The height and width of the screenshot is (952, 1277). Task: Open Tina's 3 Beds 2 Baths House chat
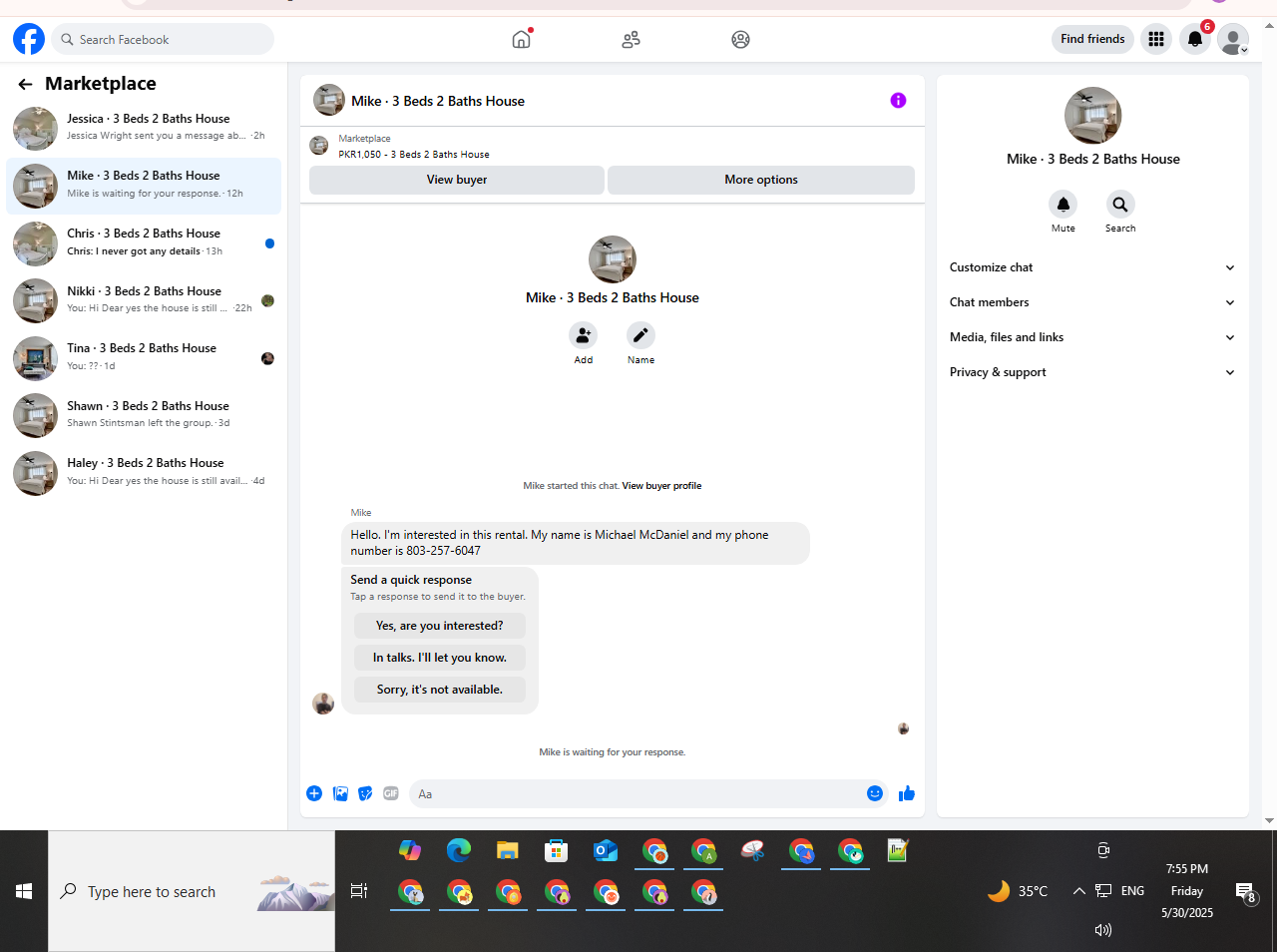click(x=144, y=358)
